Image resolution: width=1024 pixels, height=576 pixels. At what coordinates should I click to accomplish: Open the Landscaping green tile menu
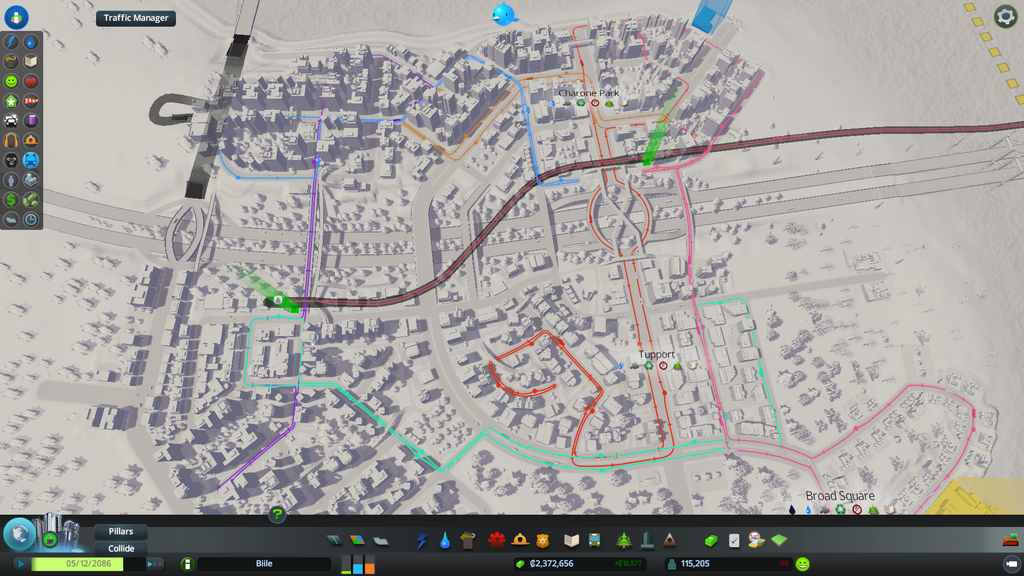click(x=779, y=540)
